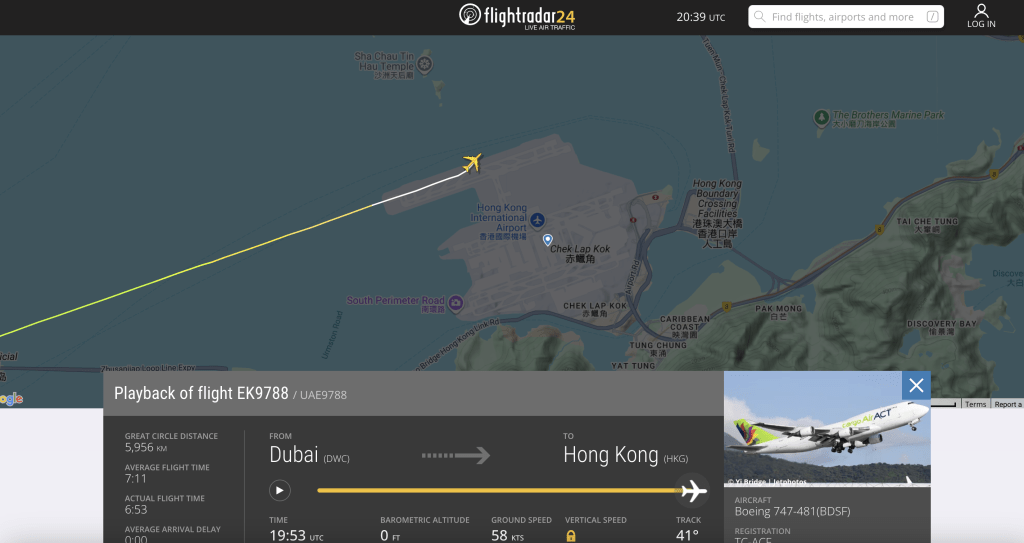Open the map Terms link
Viewport: 1024px width, 543px height.
coord(976,404)
